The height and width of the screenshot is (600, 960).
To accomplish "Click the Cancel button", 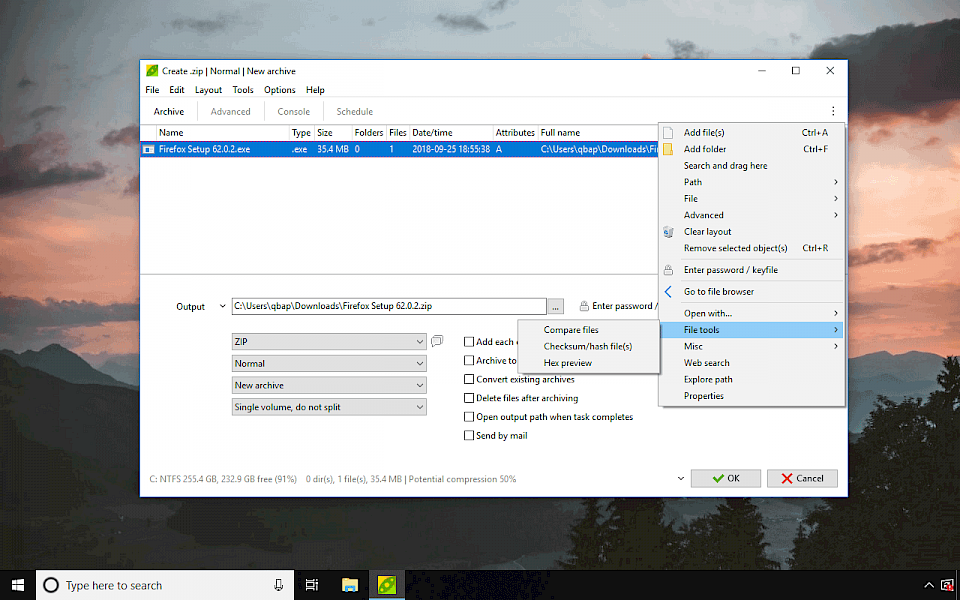I will [802, 478].
